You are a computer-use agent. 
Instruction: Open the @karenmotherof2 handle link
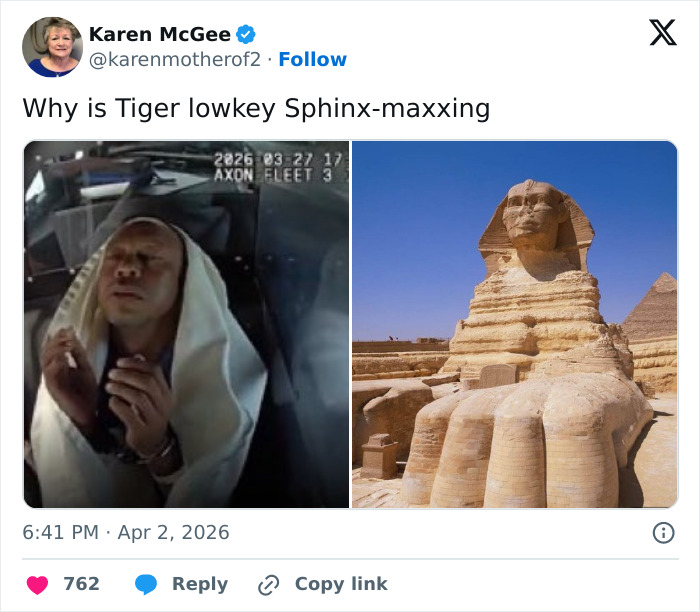click(175, 60)
